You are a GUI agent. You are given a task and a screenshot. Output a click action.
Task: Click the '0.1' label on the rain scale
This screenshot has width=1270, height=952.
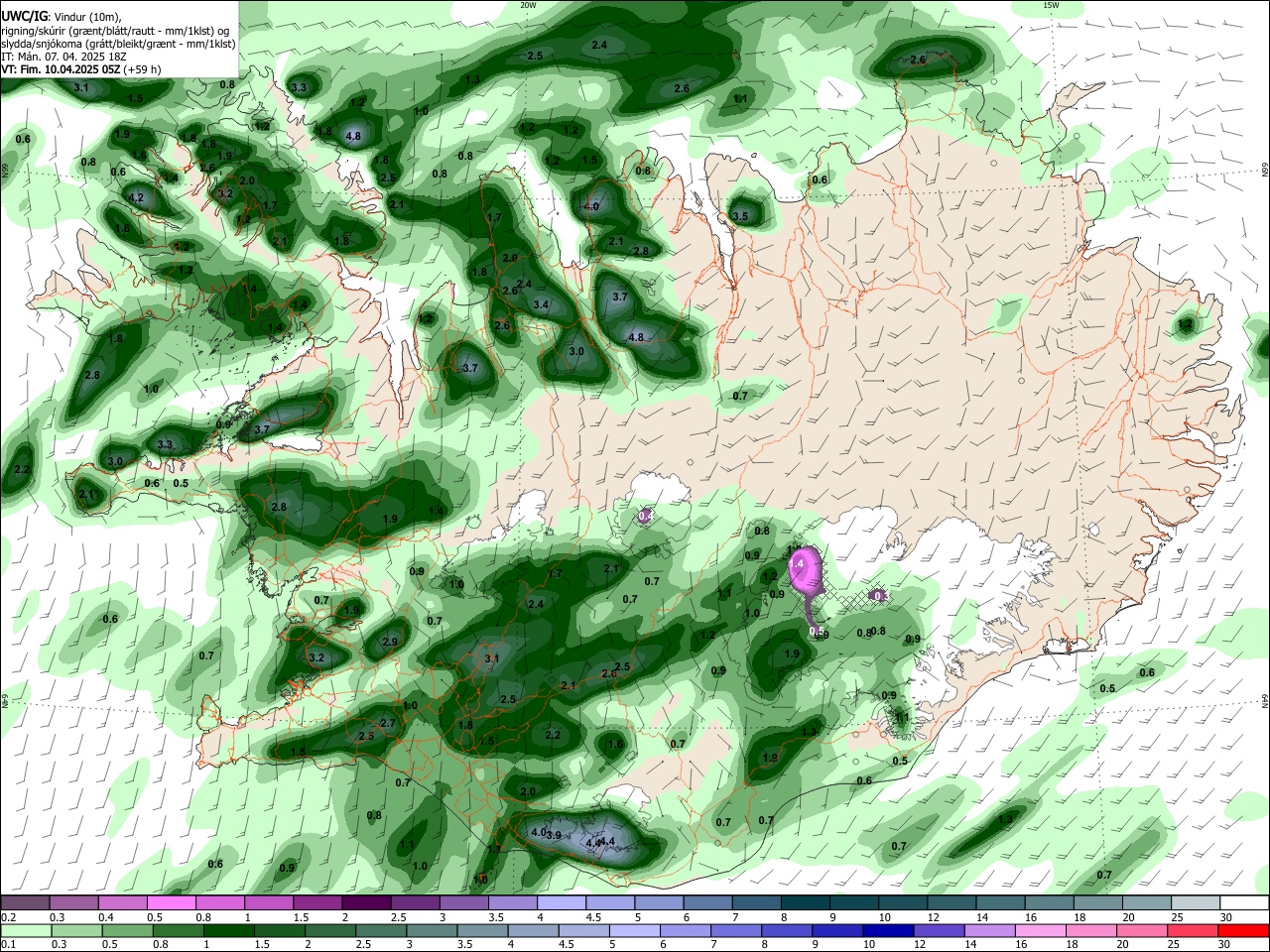click(8, 944)
